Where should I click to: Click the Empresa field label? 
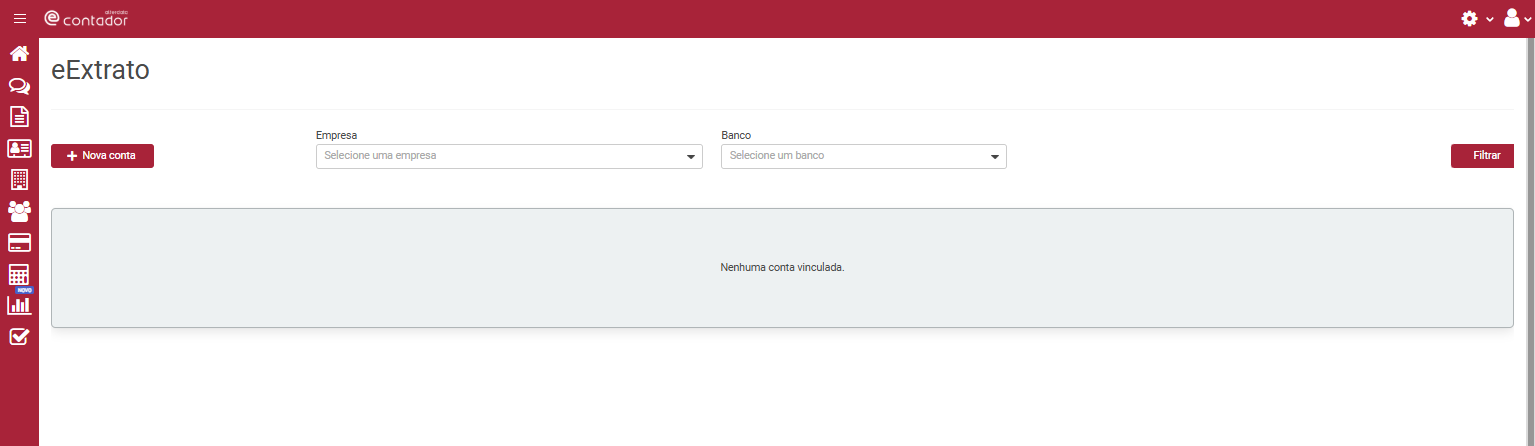point(337,135)
